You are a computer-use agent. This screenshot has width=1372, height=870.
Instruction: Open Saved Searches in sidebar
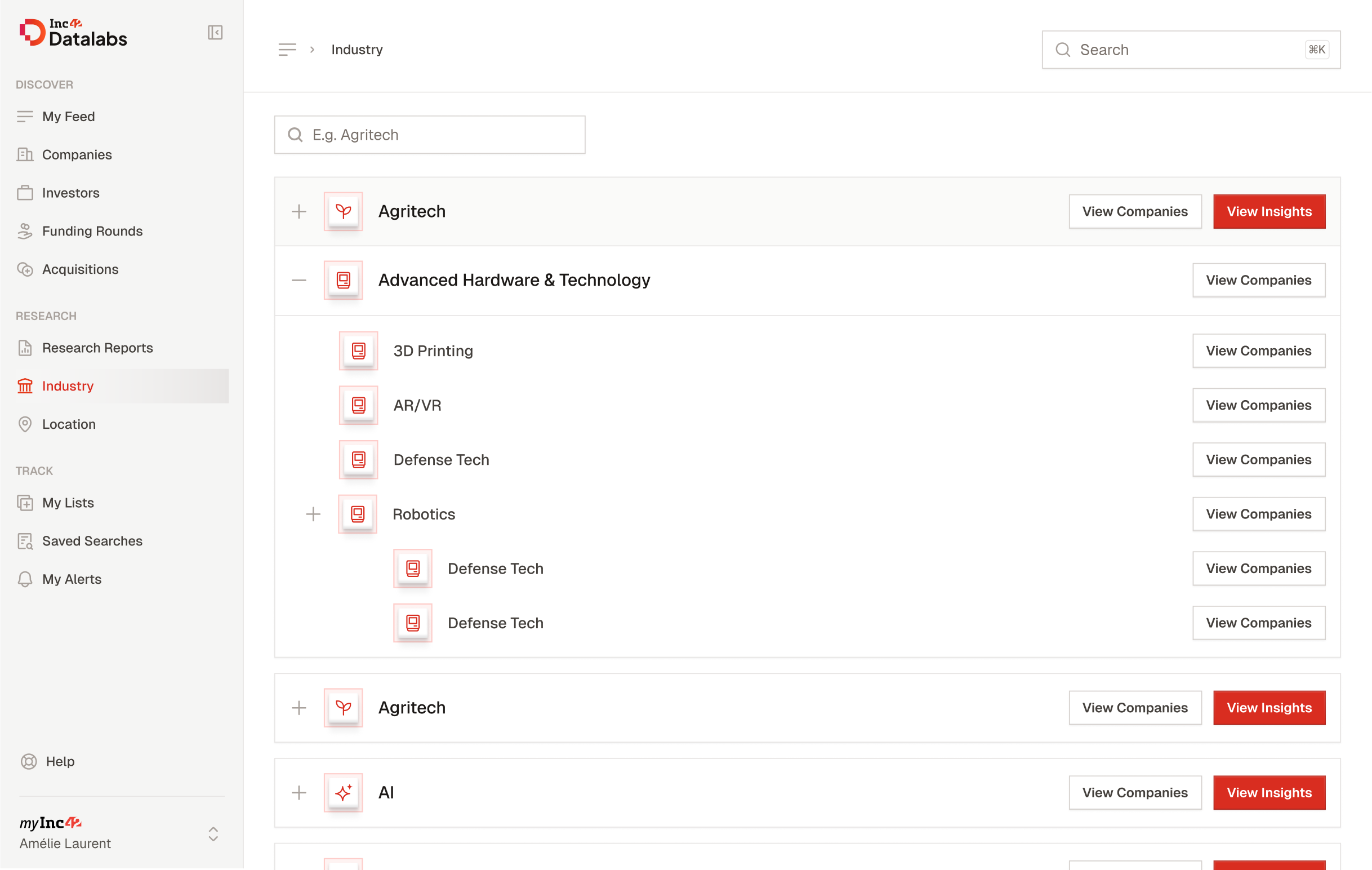pyautogui.click(x=92, y=540)
